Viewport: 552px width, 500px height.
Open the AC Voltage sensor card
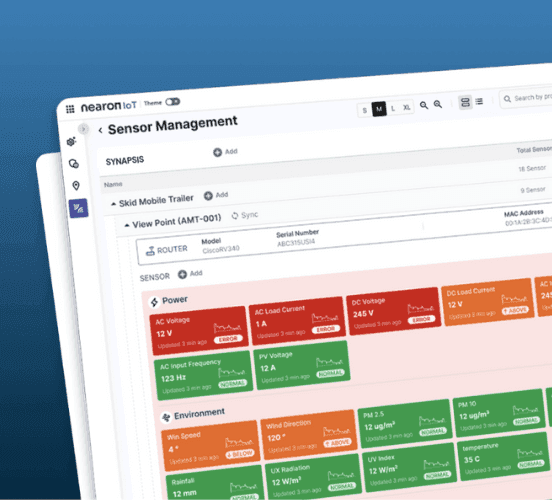(x=199, y=330)
